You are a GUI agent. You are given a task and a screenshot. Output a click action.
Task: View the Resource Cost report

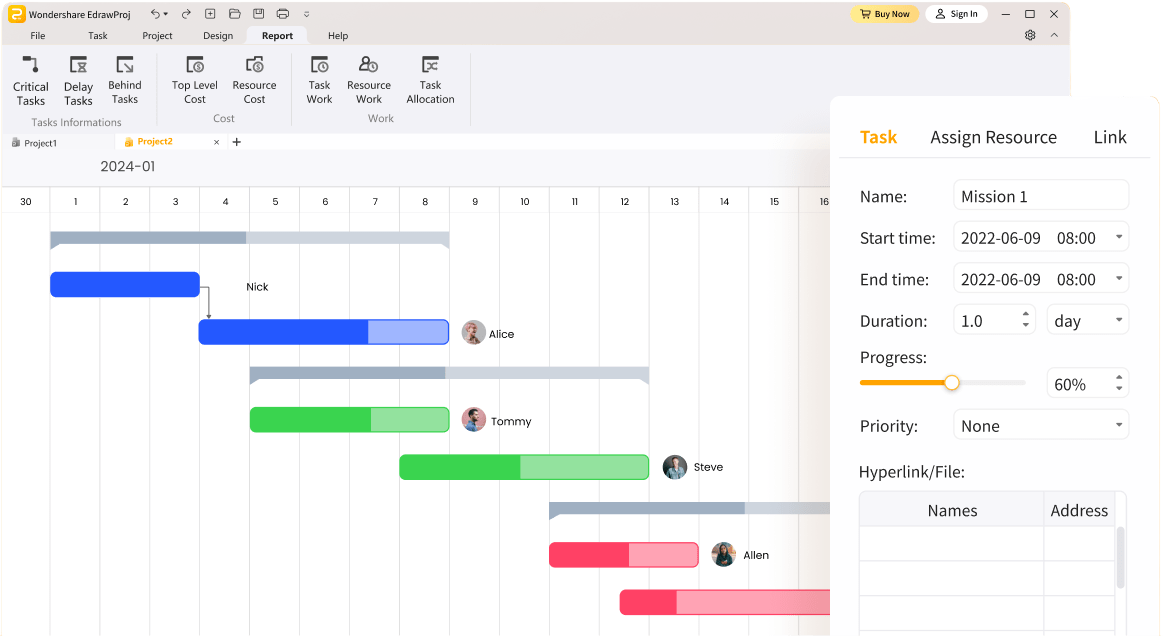click(x=254, y=79)
